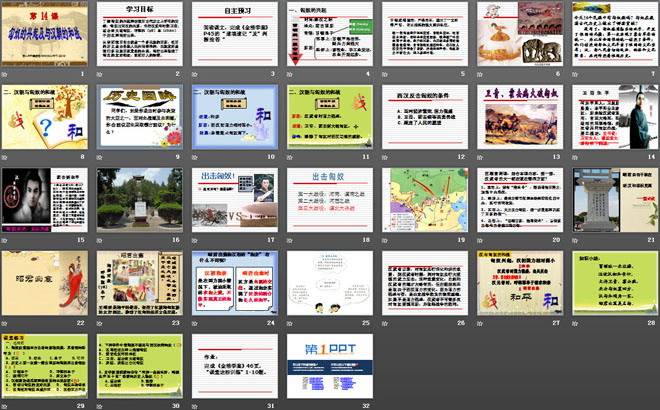Viewport: 660px width, 410px height.
Task: Open slide 19 with the campaign map
Action: point(424,199)
